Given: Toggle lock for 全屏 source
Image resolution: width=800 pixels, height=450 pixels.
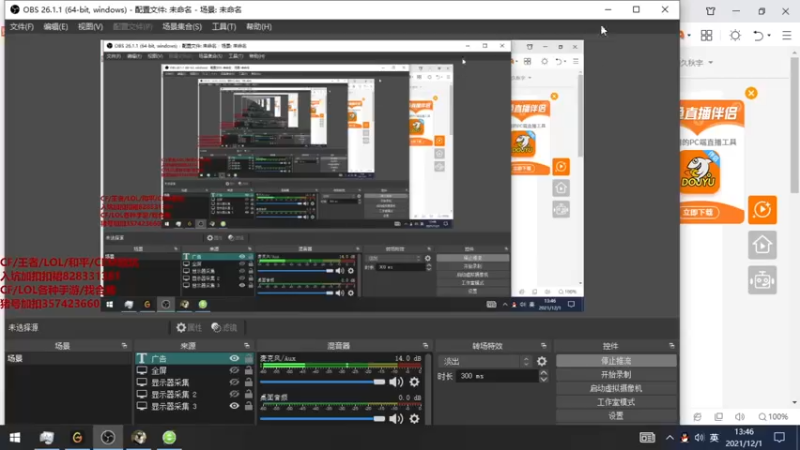Looking at the screenshot, I should coord(248,370).
